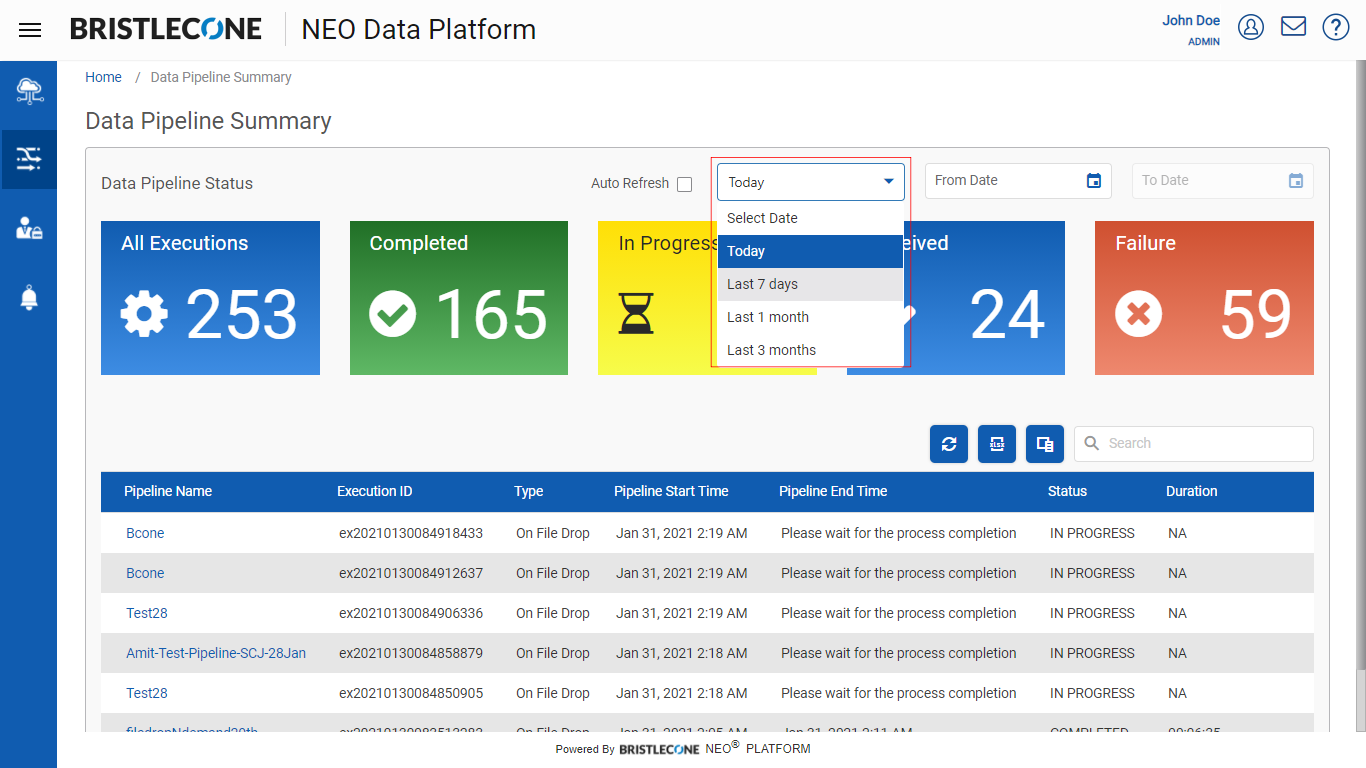This screenshot has width=1366, height=768.
Task: Choose Last 7 days option
Action: coord(811,284)
